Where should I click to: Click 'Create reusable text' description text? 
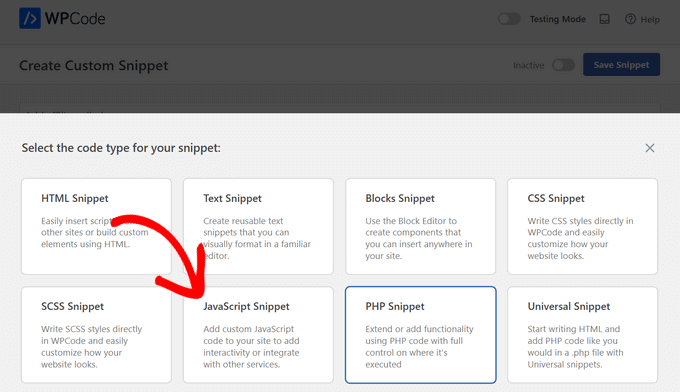pyautogui.click(x=243, y=221)
